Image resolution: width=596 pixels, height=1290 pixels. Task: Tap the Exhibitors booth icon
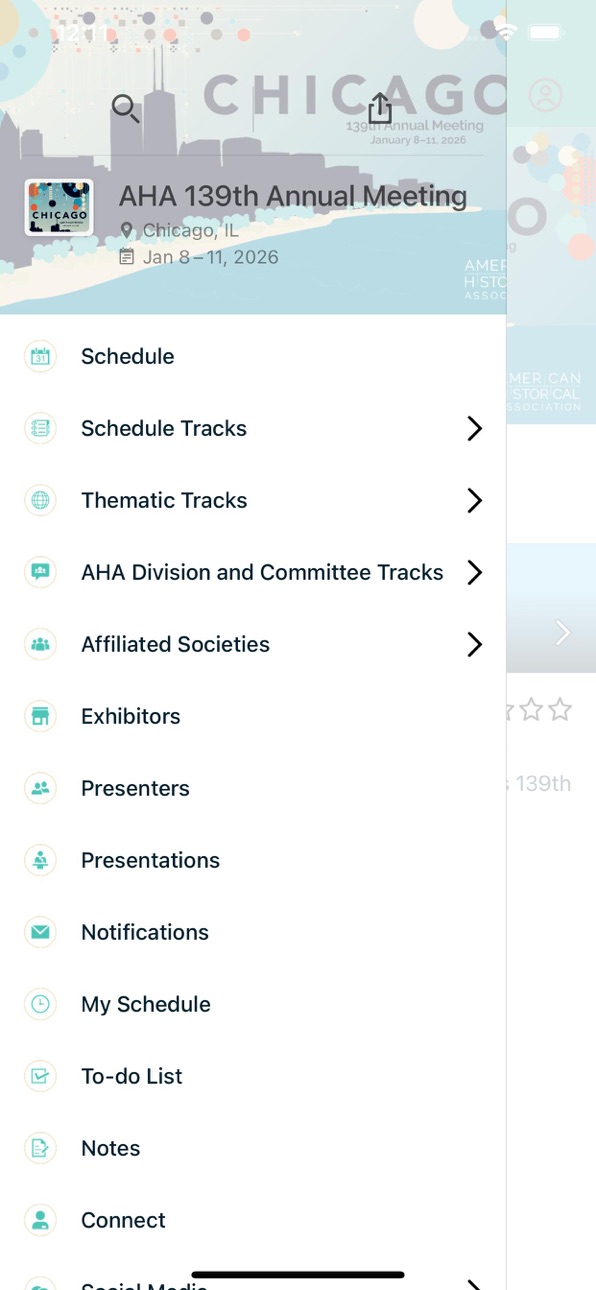coord(40,716)
